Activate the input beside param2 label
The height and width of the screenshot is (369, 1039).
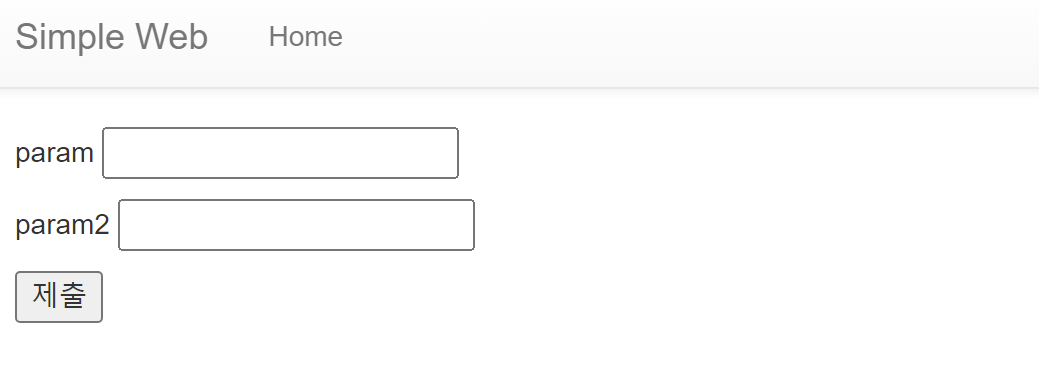[296, 225]
